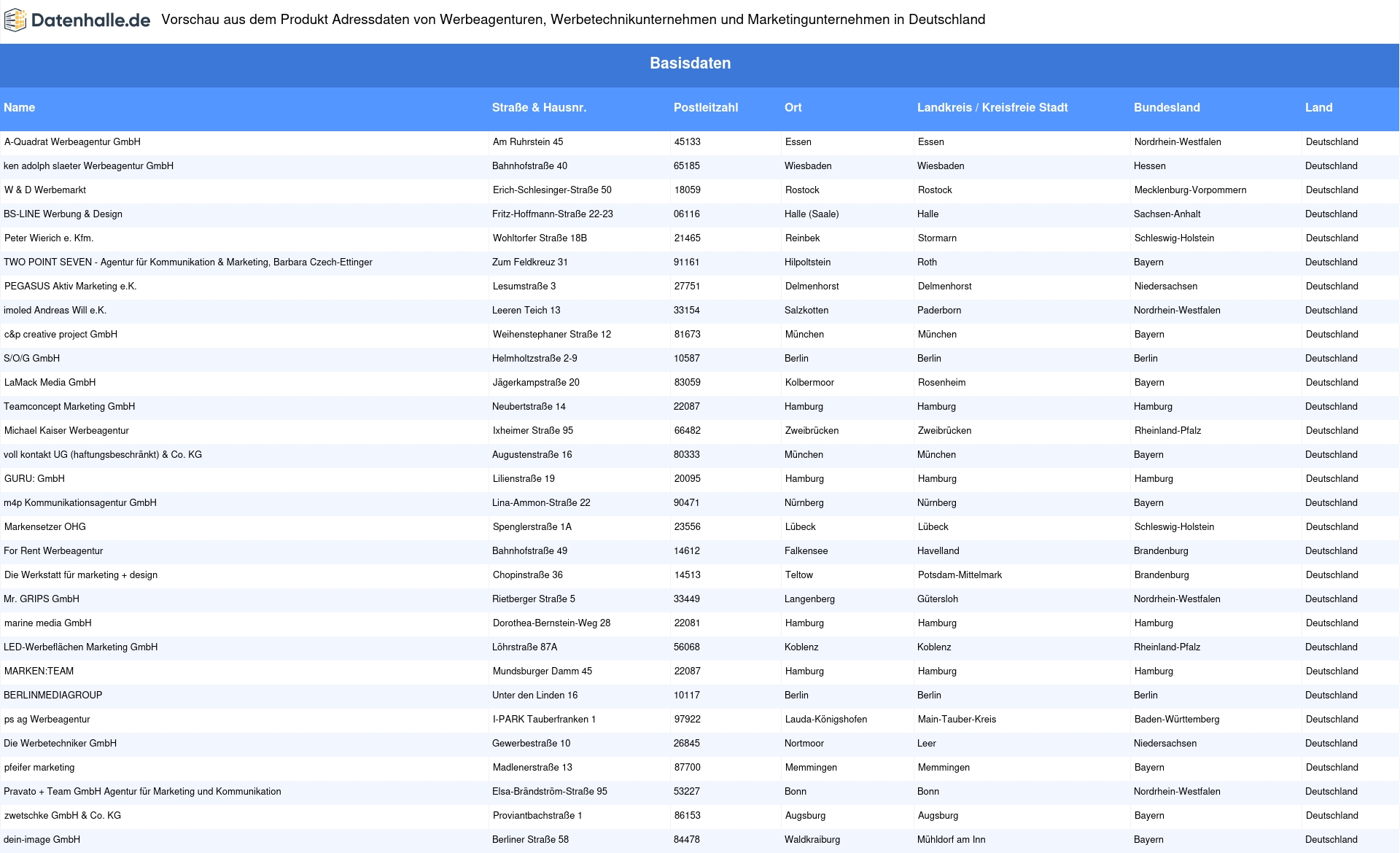Viewport: 1400px width, 853px height.
Task: Select dein-image GmbH
Action: (42, 840)
